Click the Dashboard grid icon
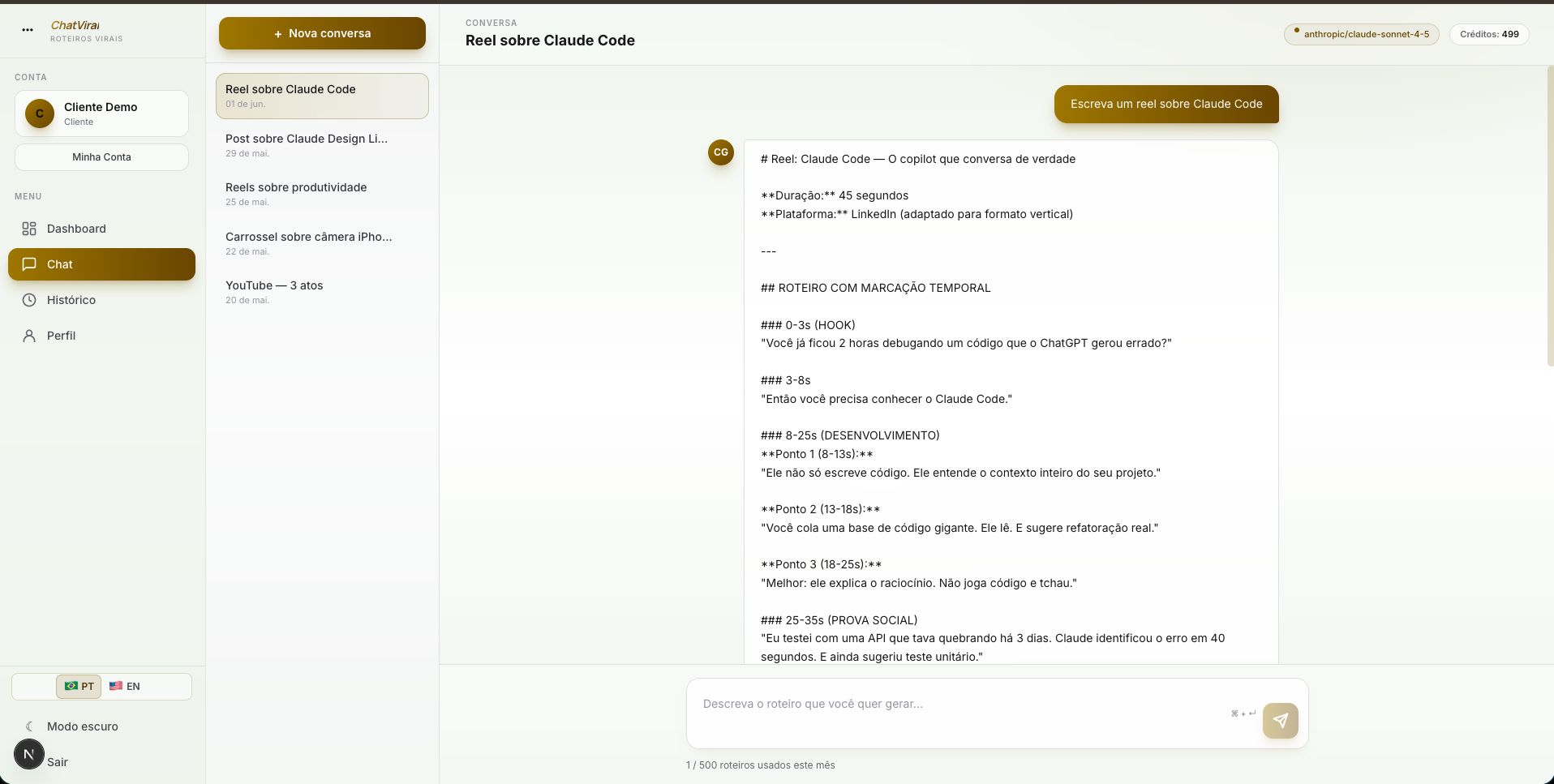The image size is (1554, 784). [x=29, y=229]
